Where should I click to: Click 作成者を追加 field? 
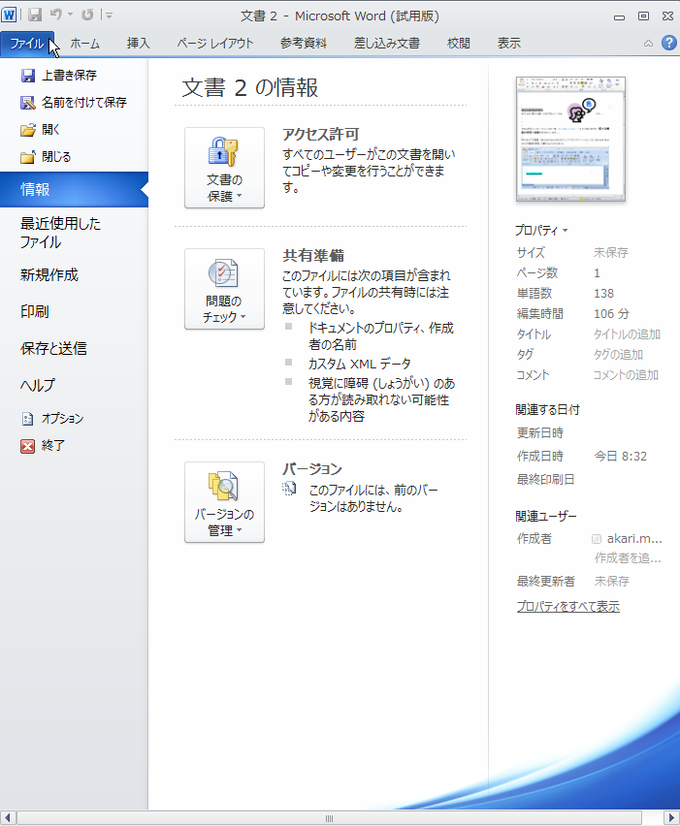[x=628, y=558]
